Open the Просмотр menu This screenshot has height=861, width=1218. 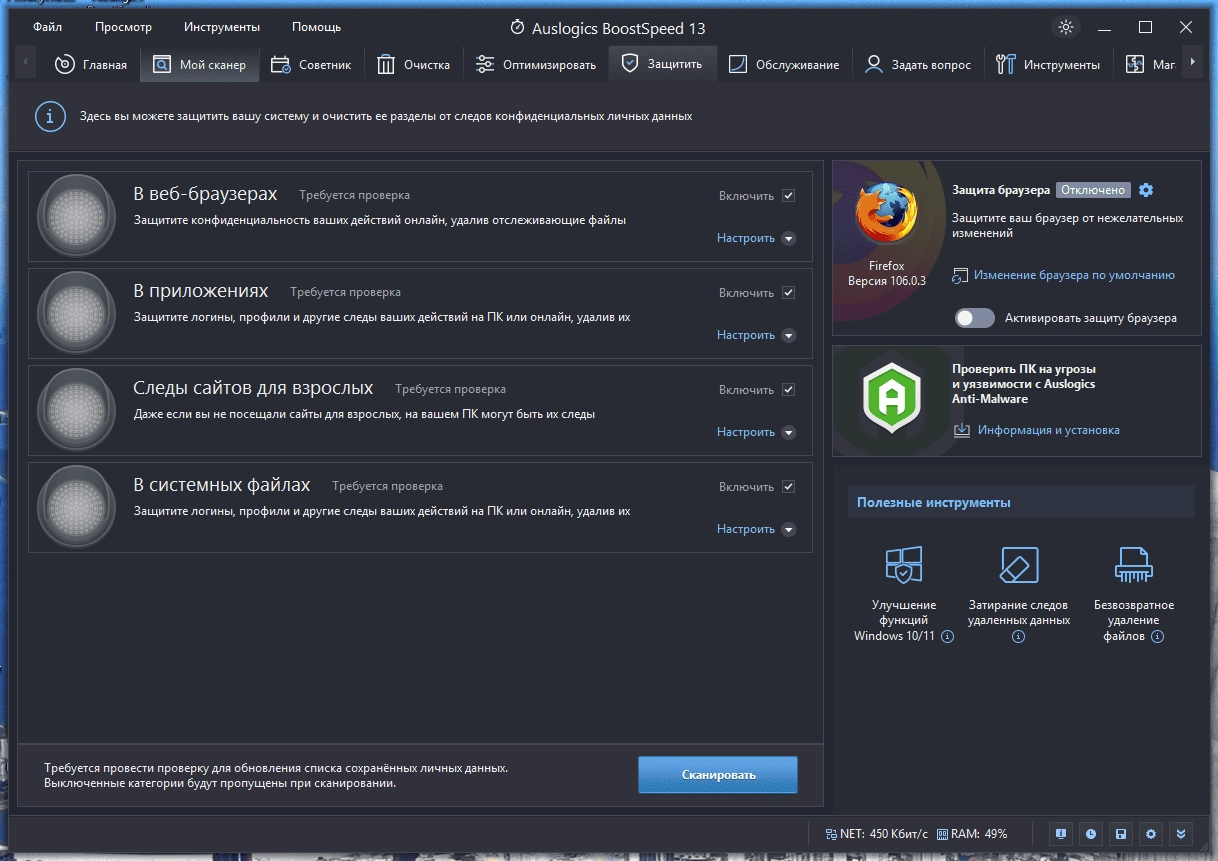click(123, 27)
